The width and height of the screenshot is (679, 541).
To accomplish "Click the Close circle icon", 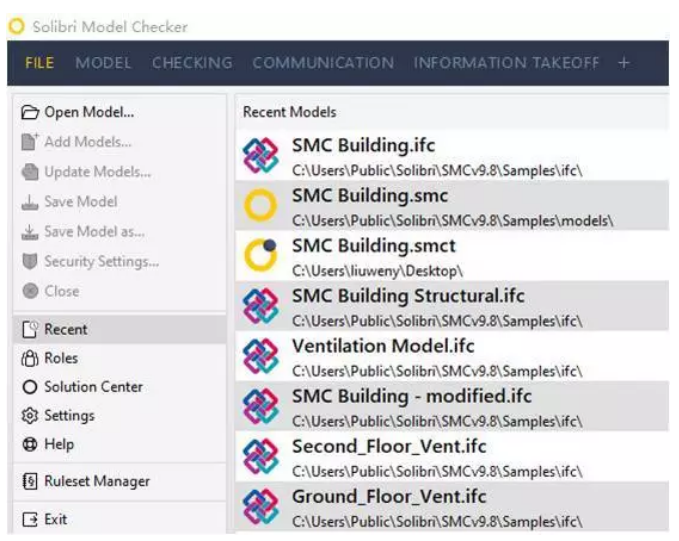I will pos(30,291).
